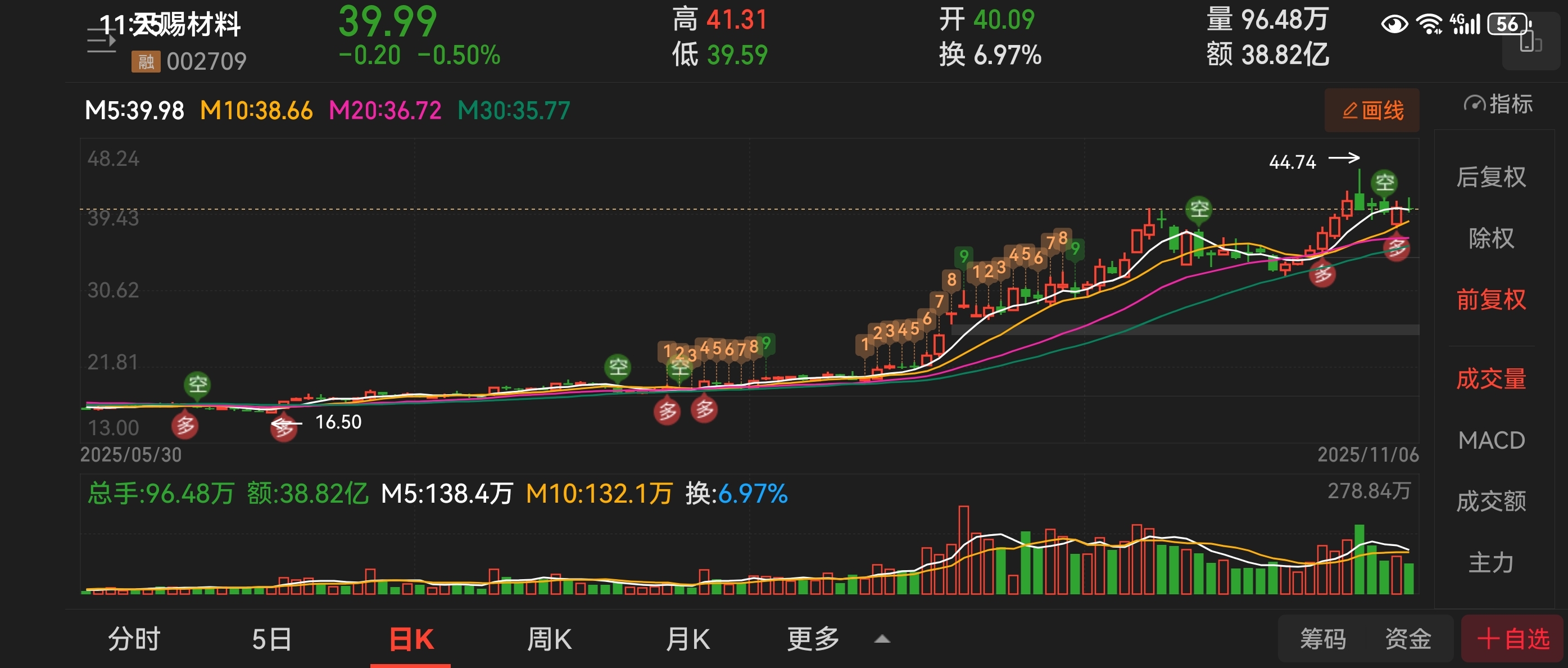This screenshot has height=668, width=1568.
Task: Switch to the 分时 intraday tab
Action: [x=134, y=639]
